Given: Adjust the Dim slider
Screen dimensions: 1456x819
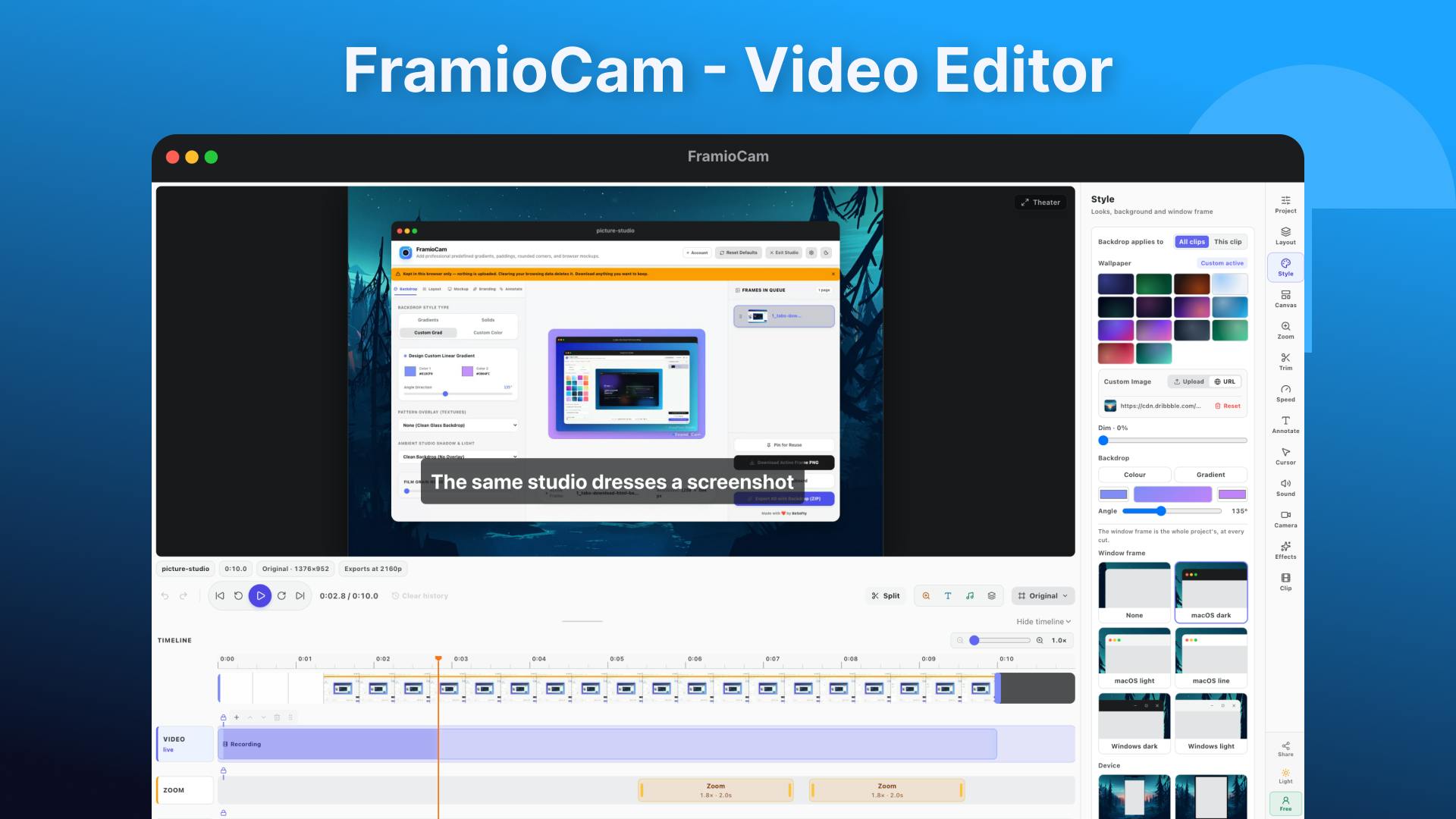Looking at the screenshot, I should (1172, 441).
